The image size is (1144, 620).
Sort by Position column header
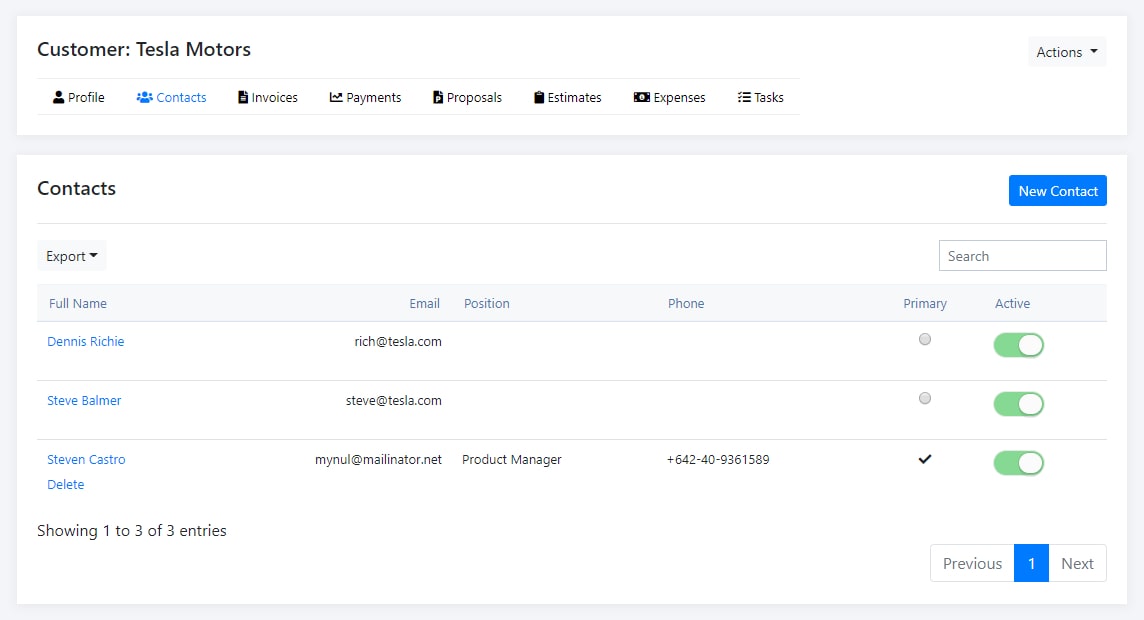(x=487, y=303)
